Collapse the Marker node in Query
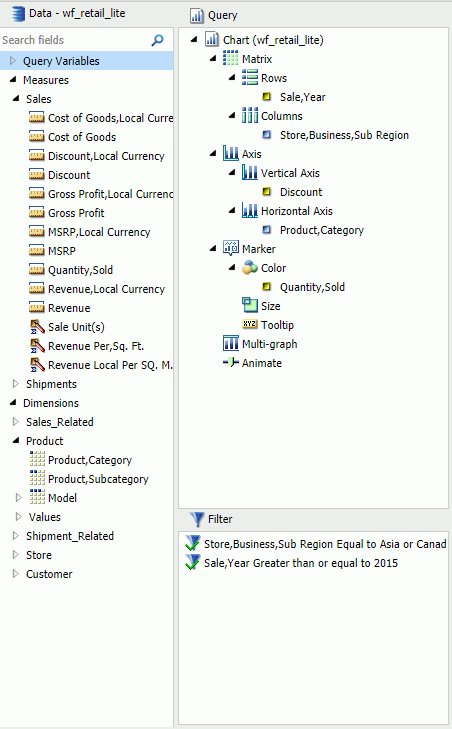This screenshot has height=729, width=452. tap(213, 248)
